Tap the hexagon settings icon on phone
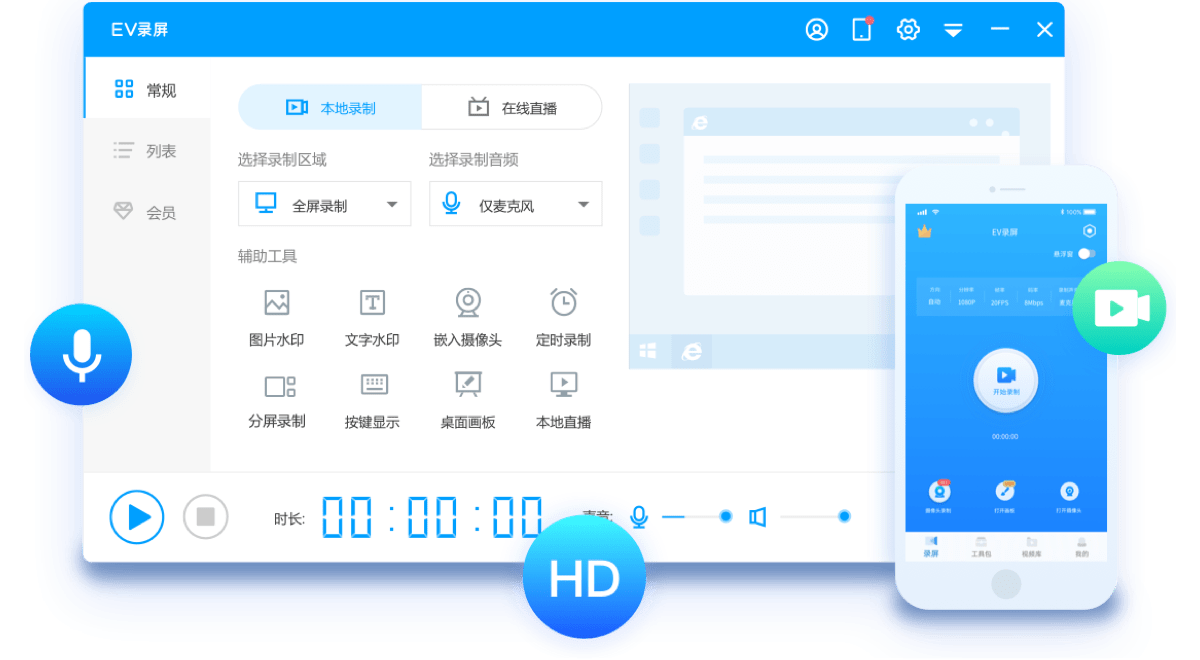 click(1089, 231)
